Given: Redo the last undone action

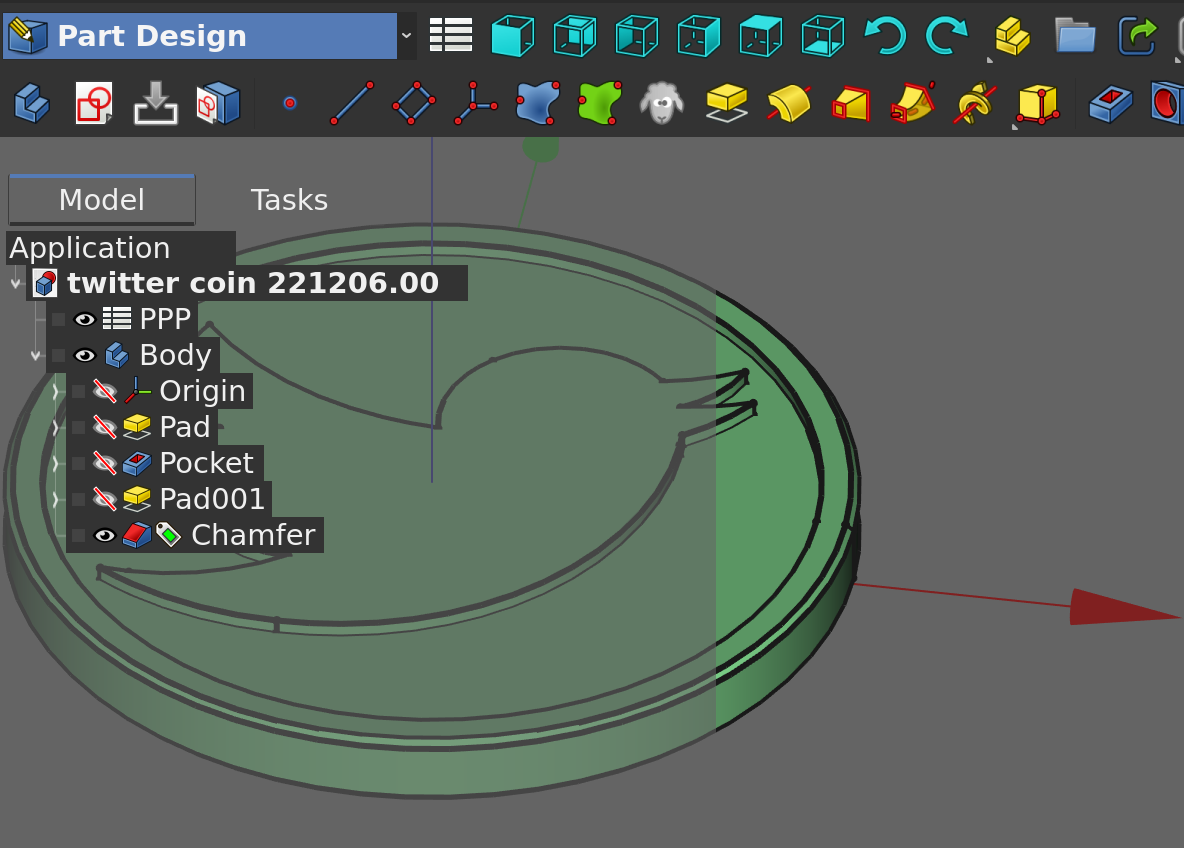Looking at the screenshot, I should pyautogui.click(x=947, y=35).
